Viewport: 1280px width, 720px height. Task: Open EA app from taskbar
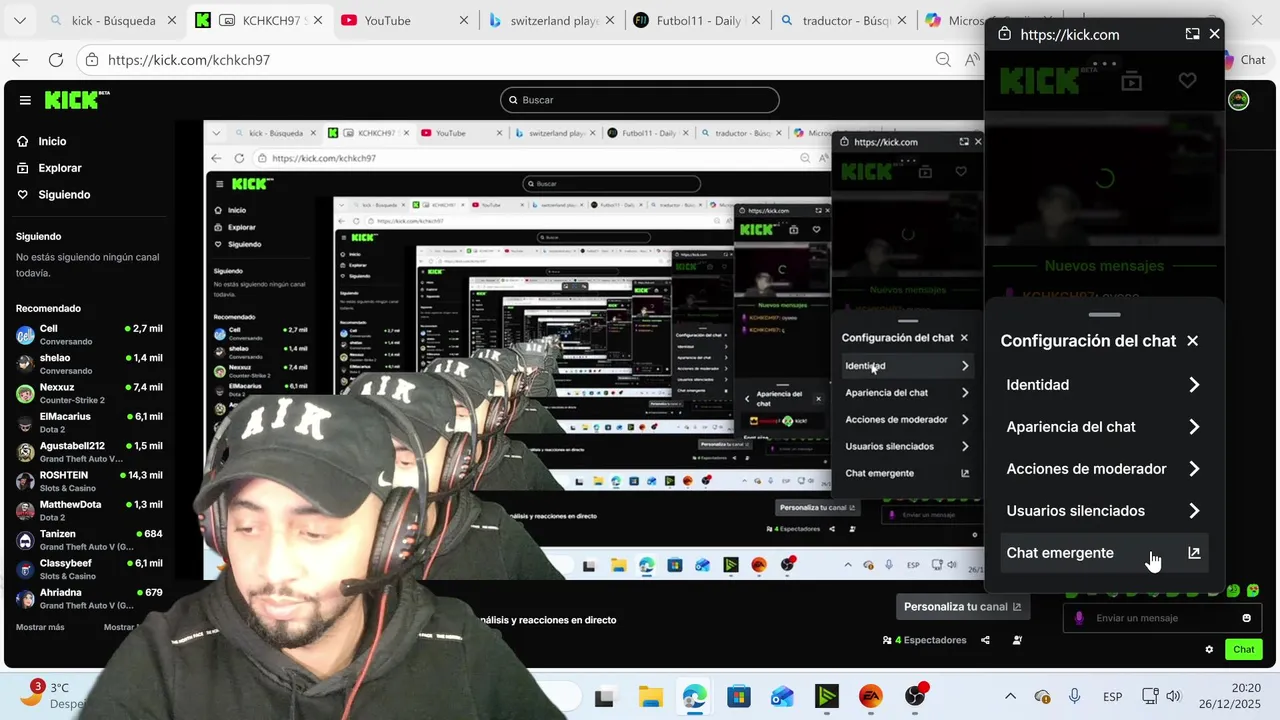coord(870,697)
